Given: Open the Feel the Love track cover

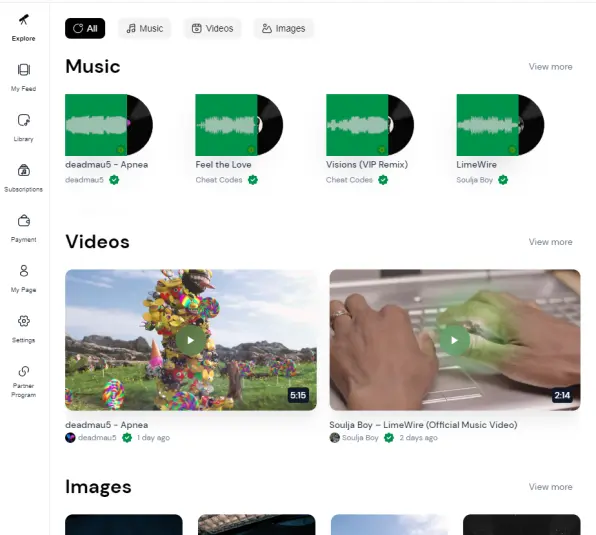Looking at the screenshot, I should (x=239, y=125).
